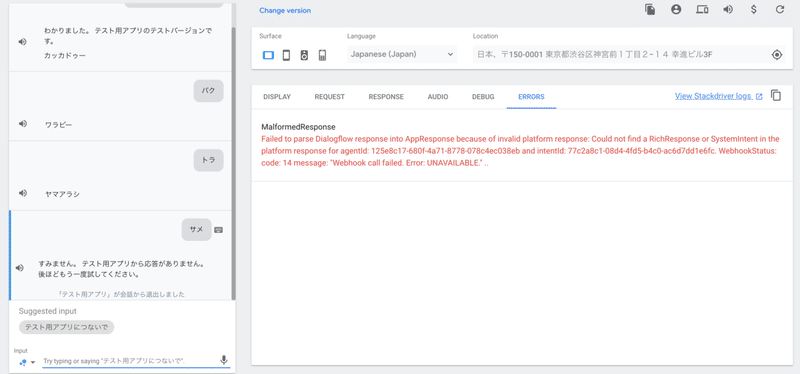
Task: Play audio for the ワラビー response
Action: (22, 124)
